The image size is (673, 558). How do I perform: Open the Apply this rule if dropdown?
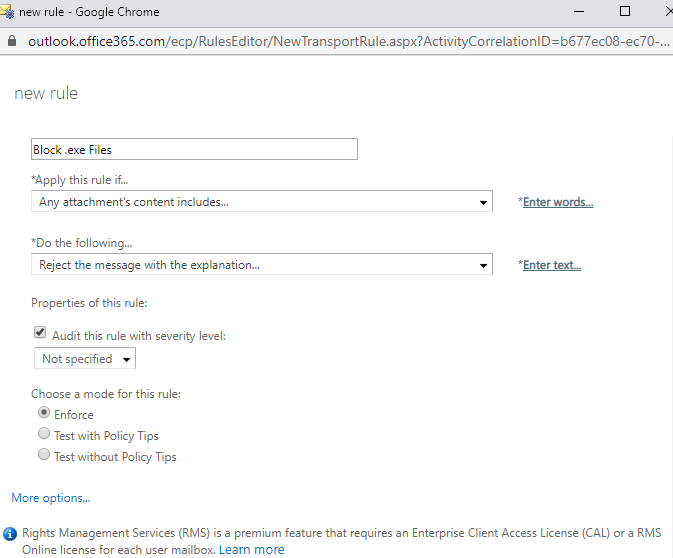click(262, 202)
